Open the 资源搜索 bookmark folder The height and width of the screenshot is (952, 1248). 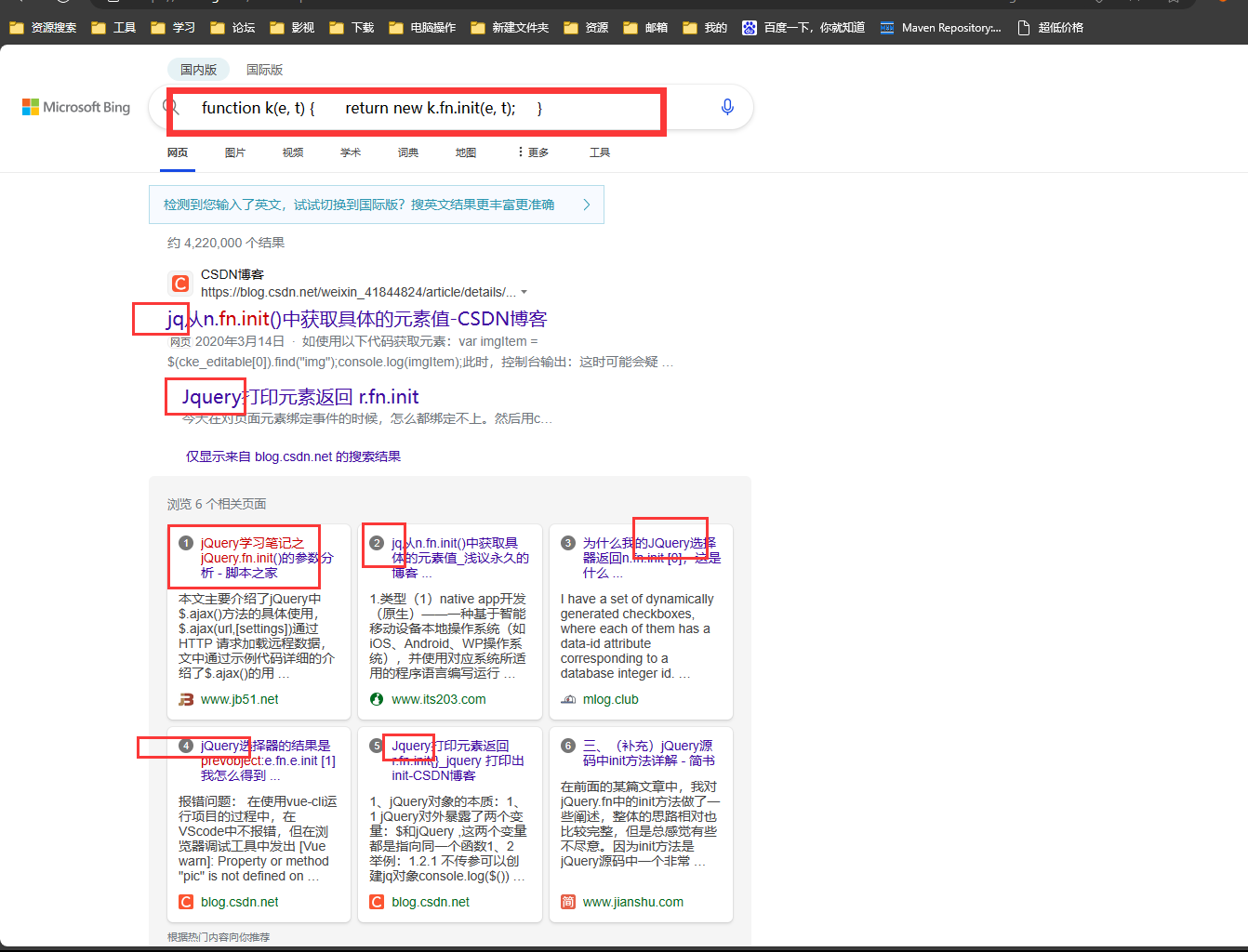click(43, 28)
